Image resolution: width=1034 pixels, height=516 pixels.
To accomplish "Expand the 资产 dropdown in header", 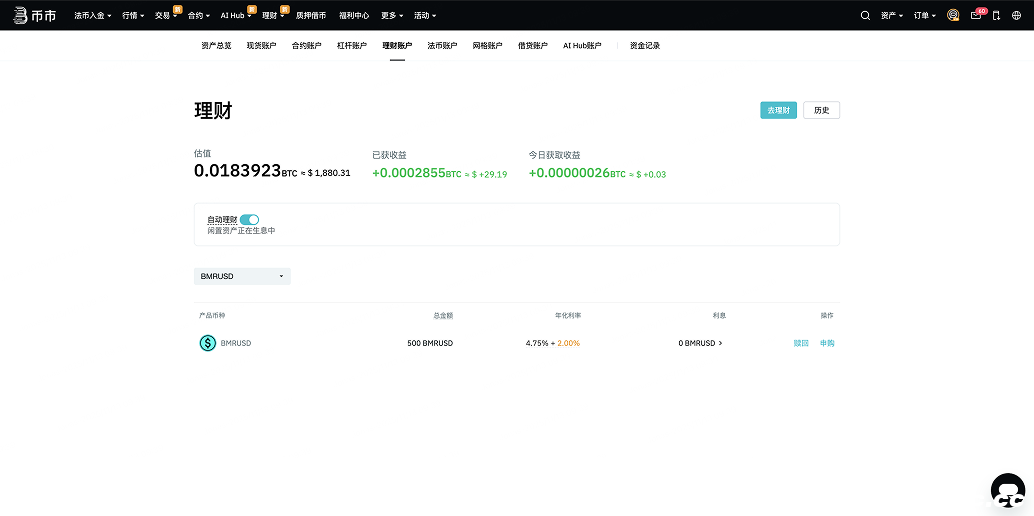I will pyautogui.click(x=892, y=15).
